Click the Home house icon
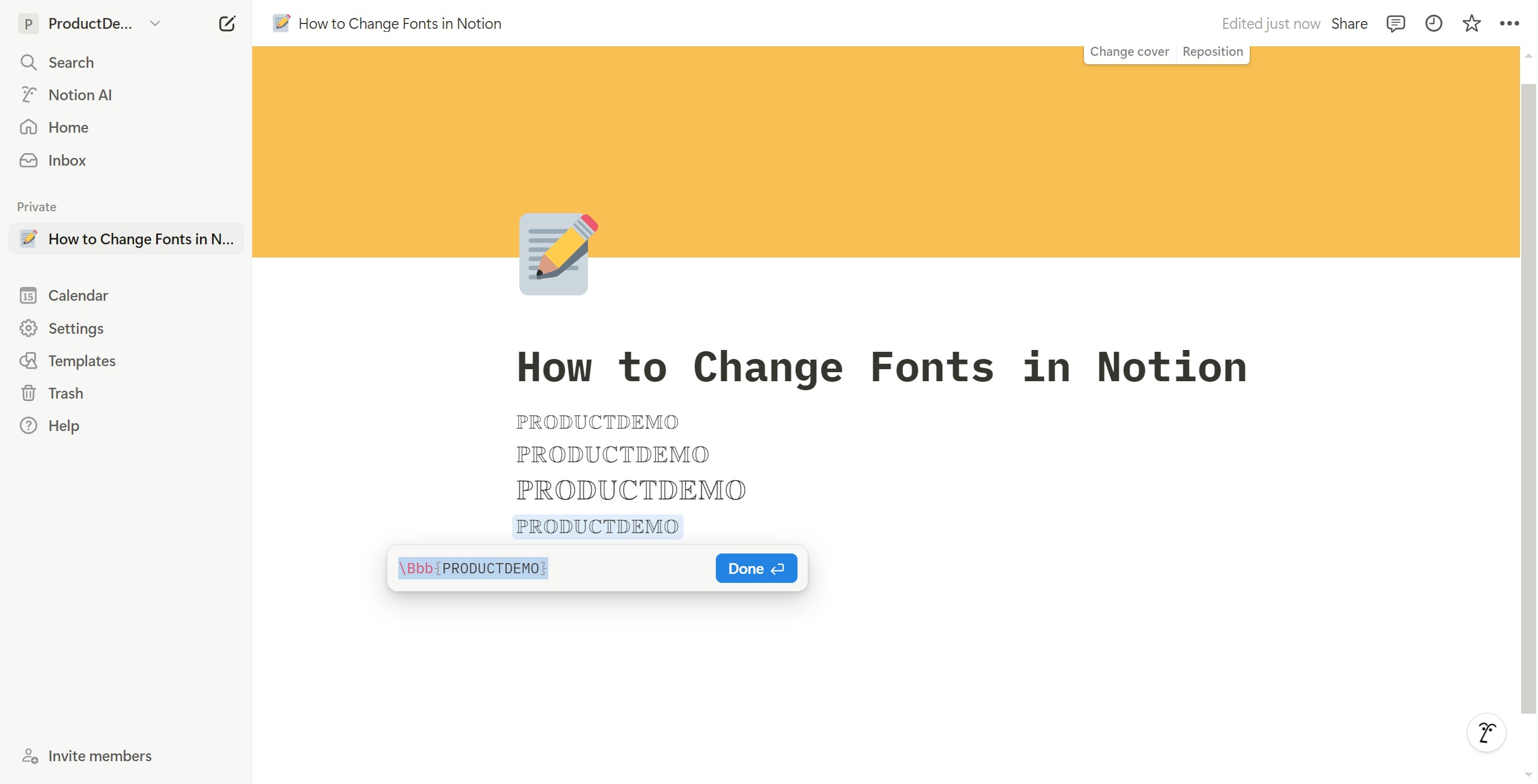Viewport: 1538px width, 784px height. (x=28, y=127)
